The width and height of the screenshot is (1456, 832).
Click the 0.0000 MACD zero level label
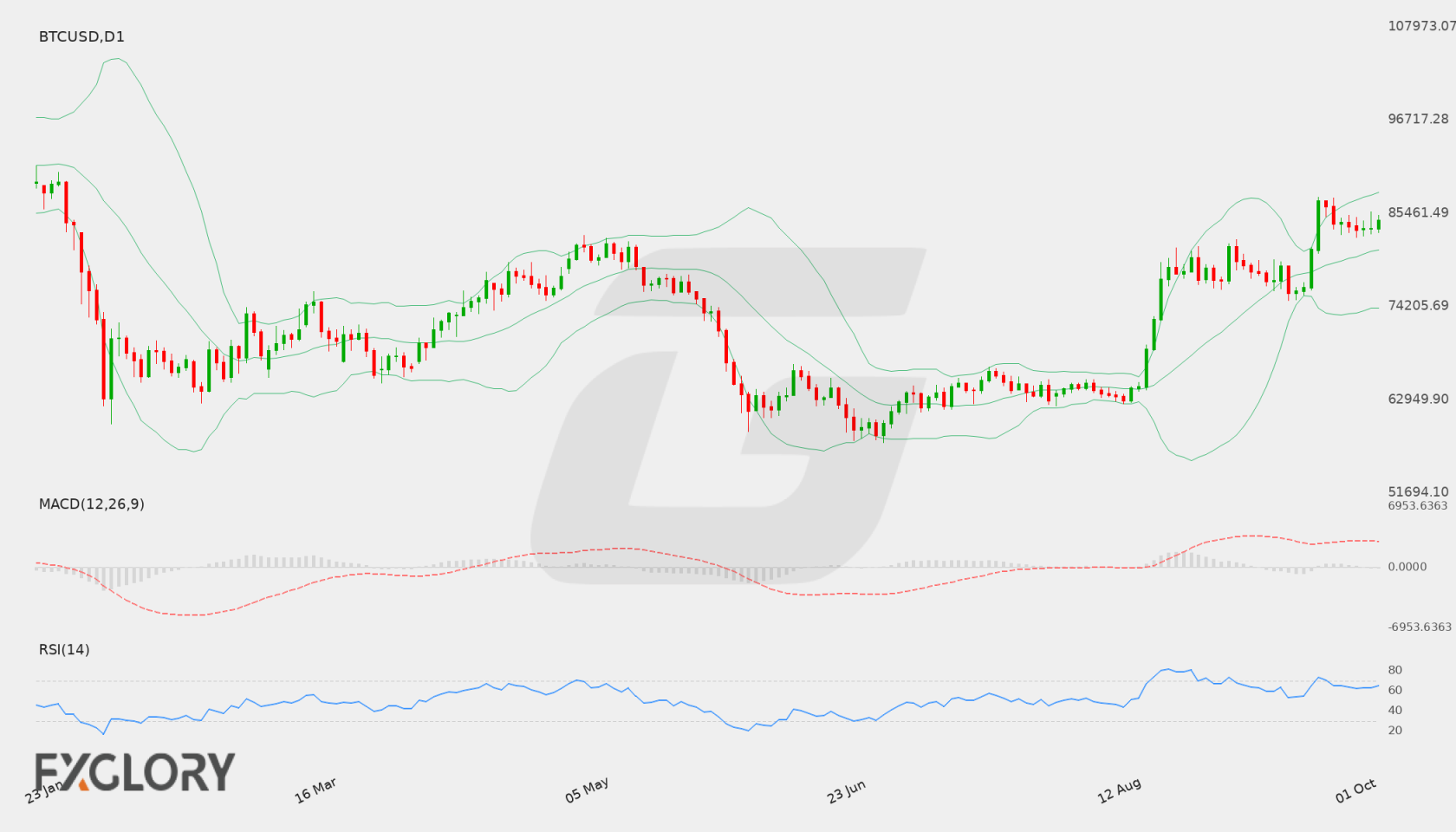(x=1407, y=567)
